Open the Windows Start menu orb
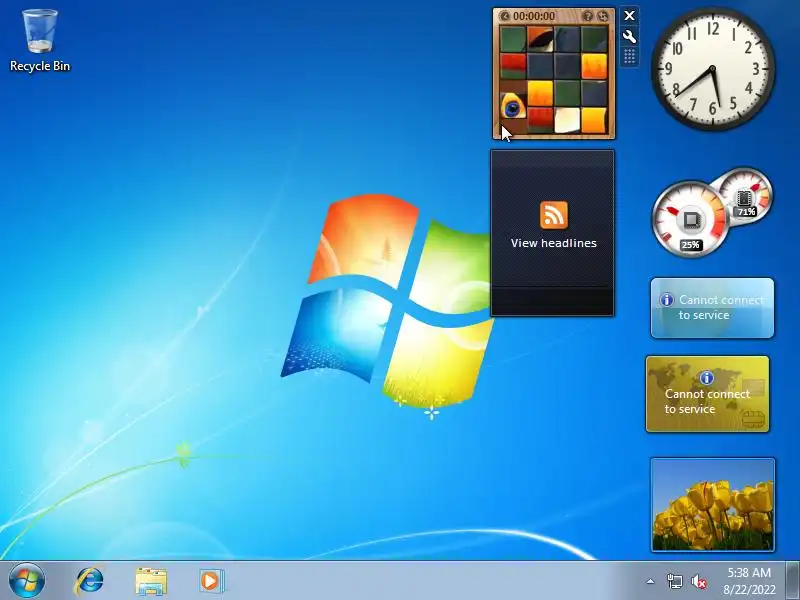Viewport: 800px width, 600px height. [27, 580]
